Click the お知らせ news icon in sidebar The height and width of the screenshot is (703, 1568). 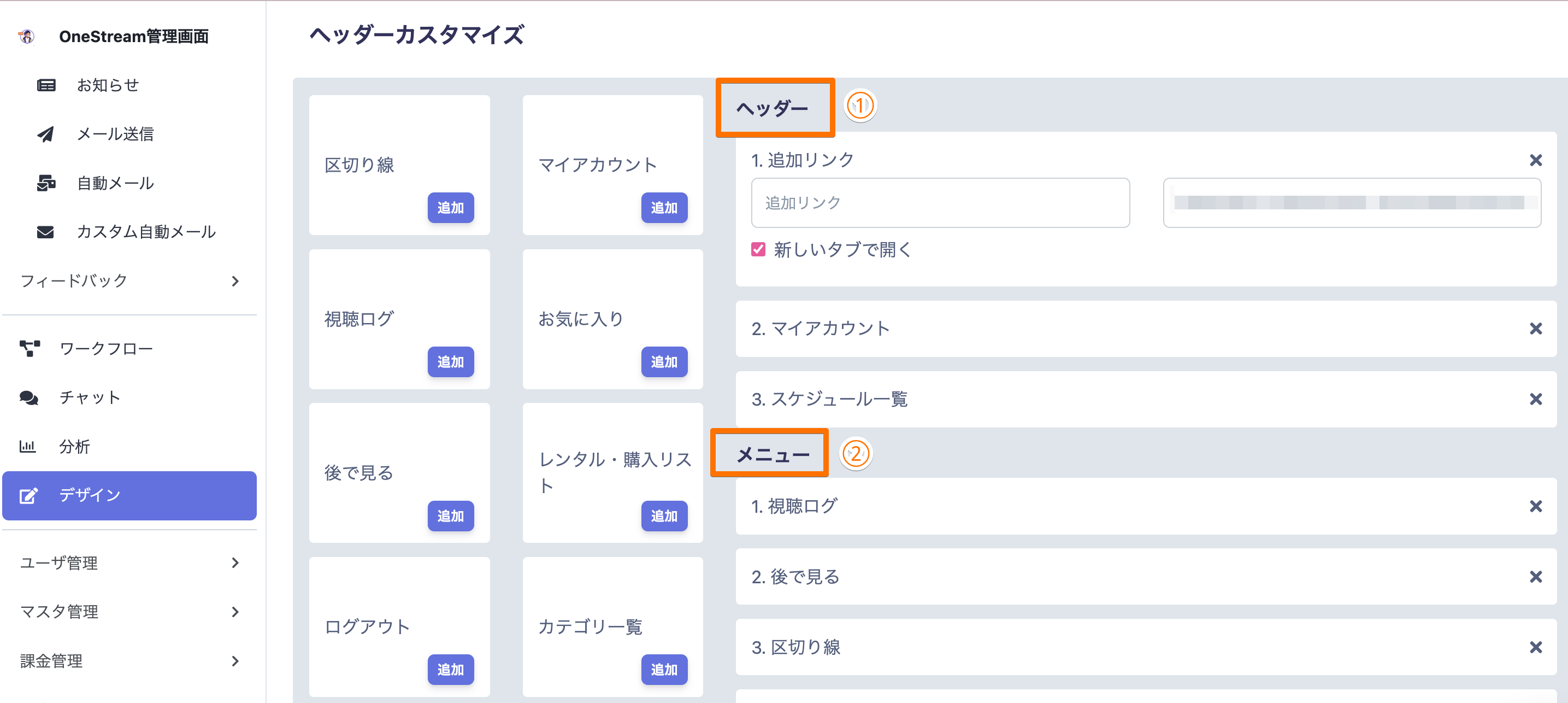tap(46, 85)
